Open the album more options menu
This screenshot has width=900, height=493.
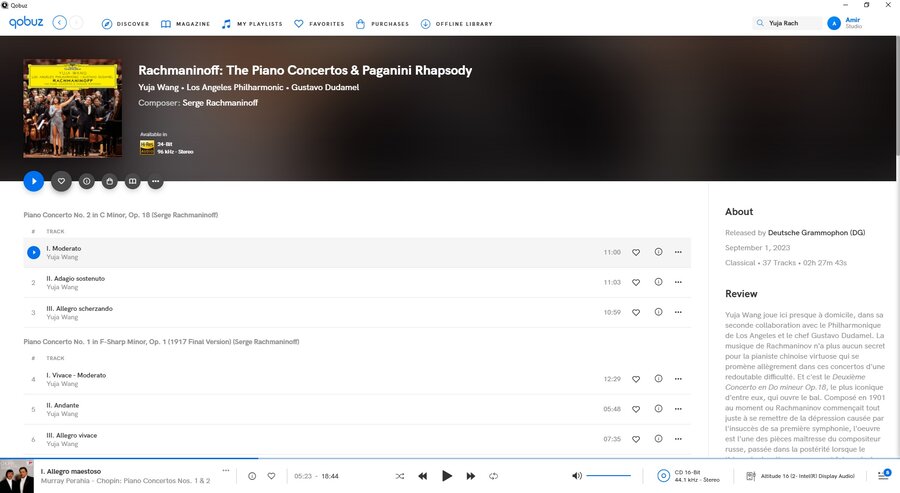coord(156,181)
